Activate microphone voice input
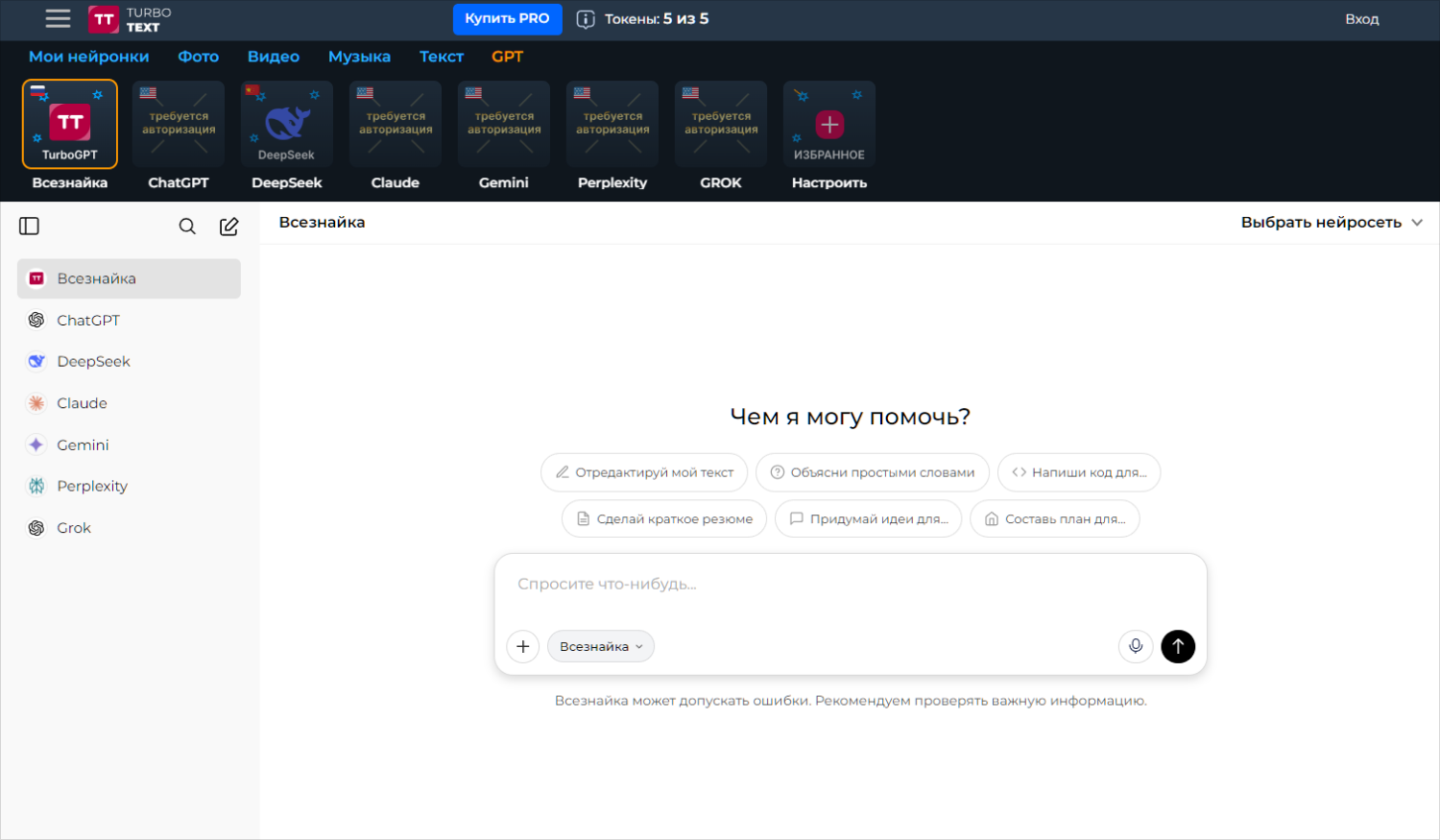This screenshot has height=840, width=1440. click(x=1136, y=647)
